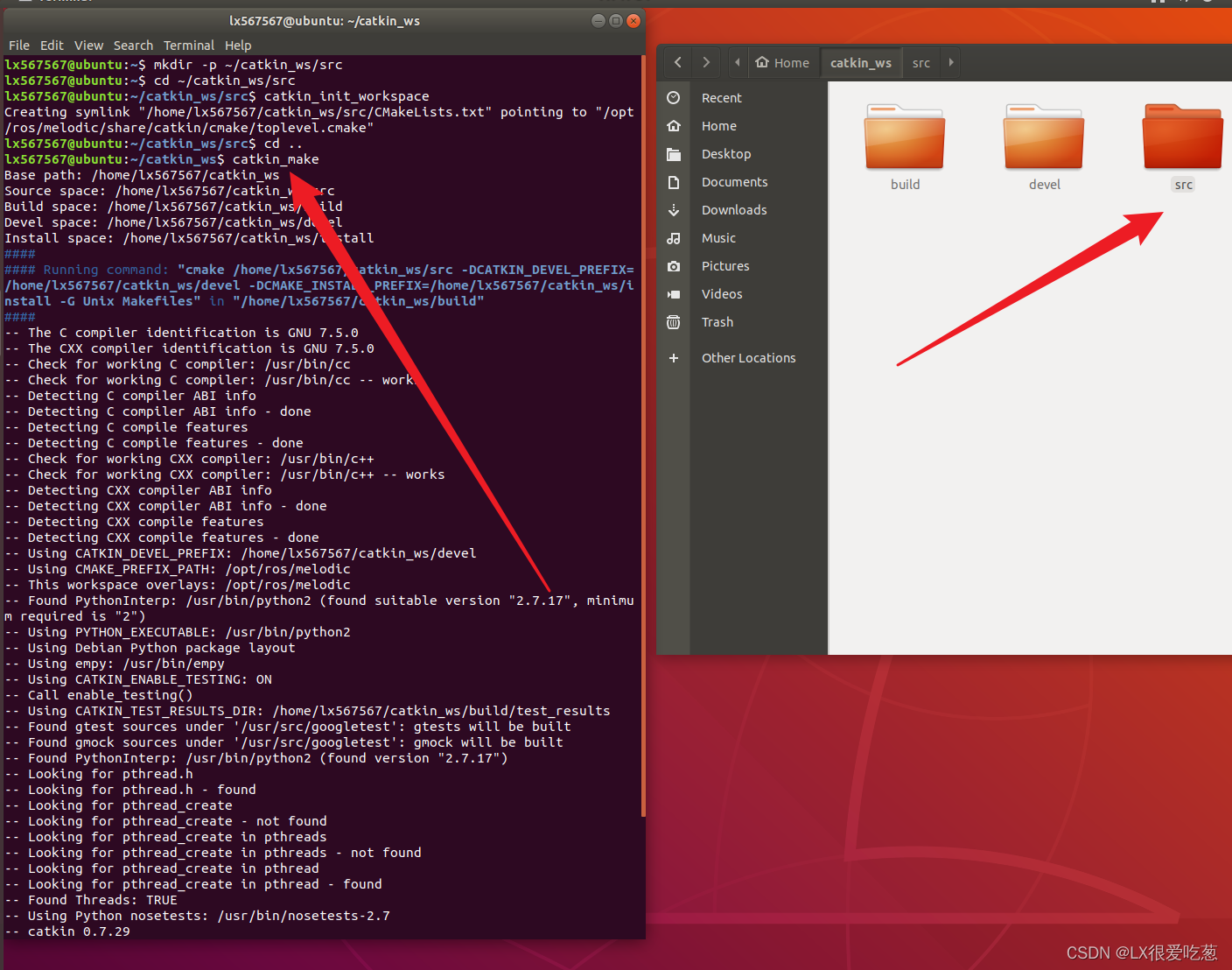1232x970 pixels.
Task: Click the 'catkin 0.7.29' terminal line
Action: pos(67,931)
